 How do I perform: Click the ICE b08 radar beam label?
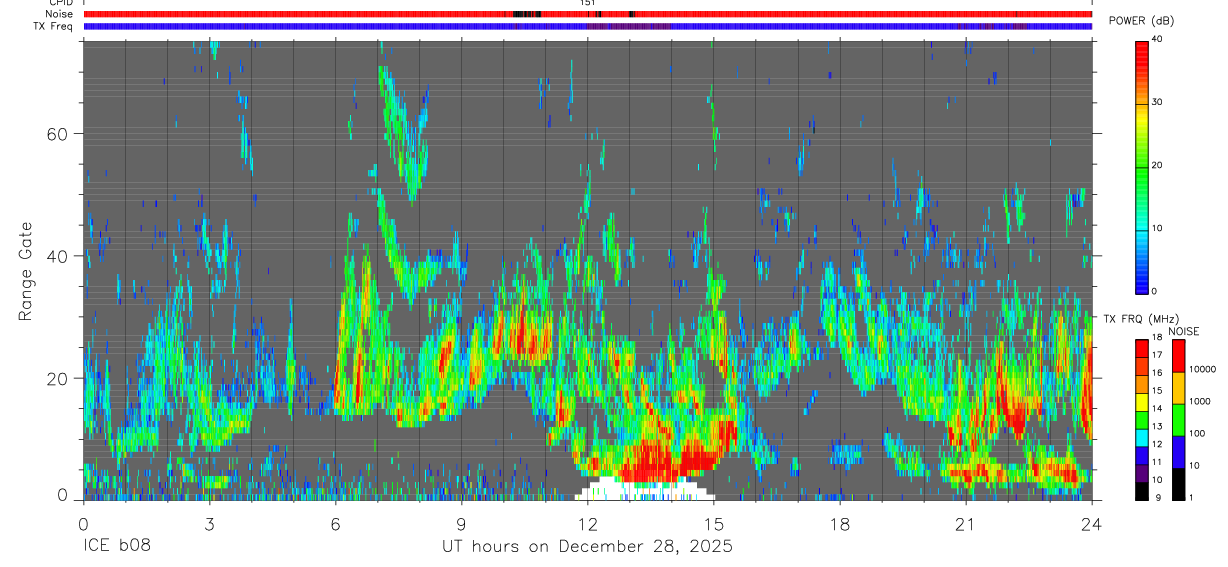pyautogui.click(x=115, y=547)
